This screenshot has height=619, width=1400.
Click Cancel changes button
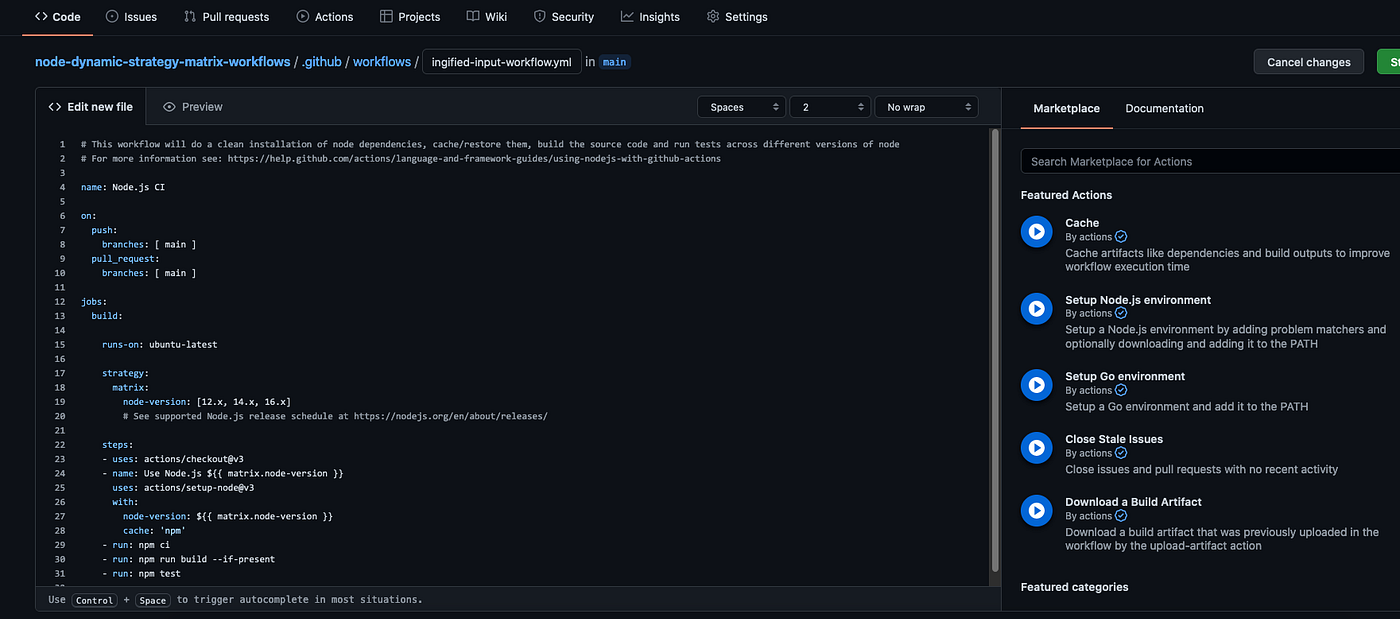click(x=1308, y=62)
